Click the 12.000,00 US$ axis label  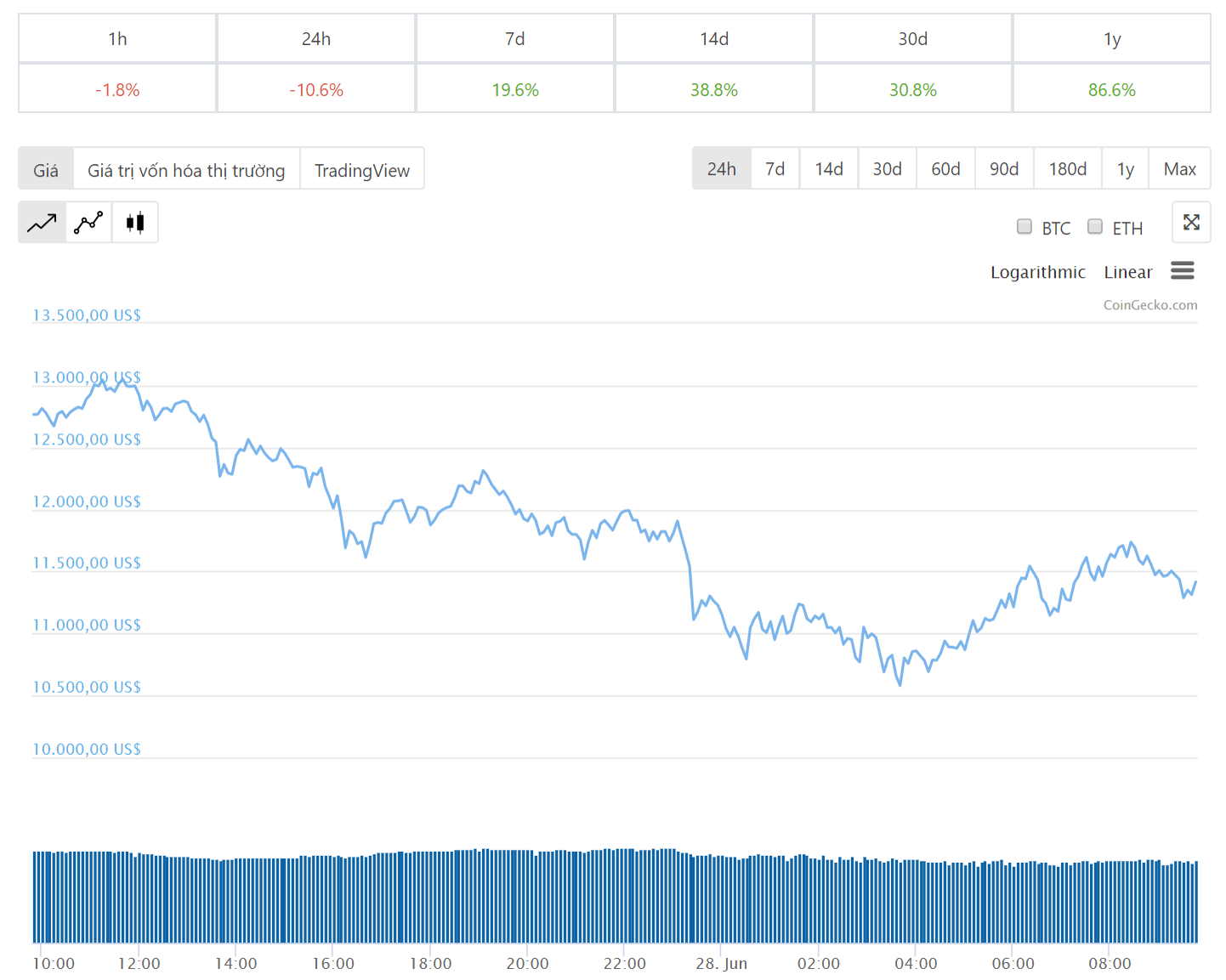87,501
